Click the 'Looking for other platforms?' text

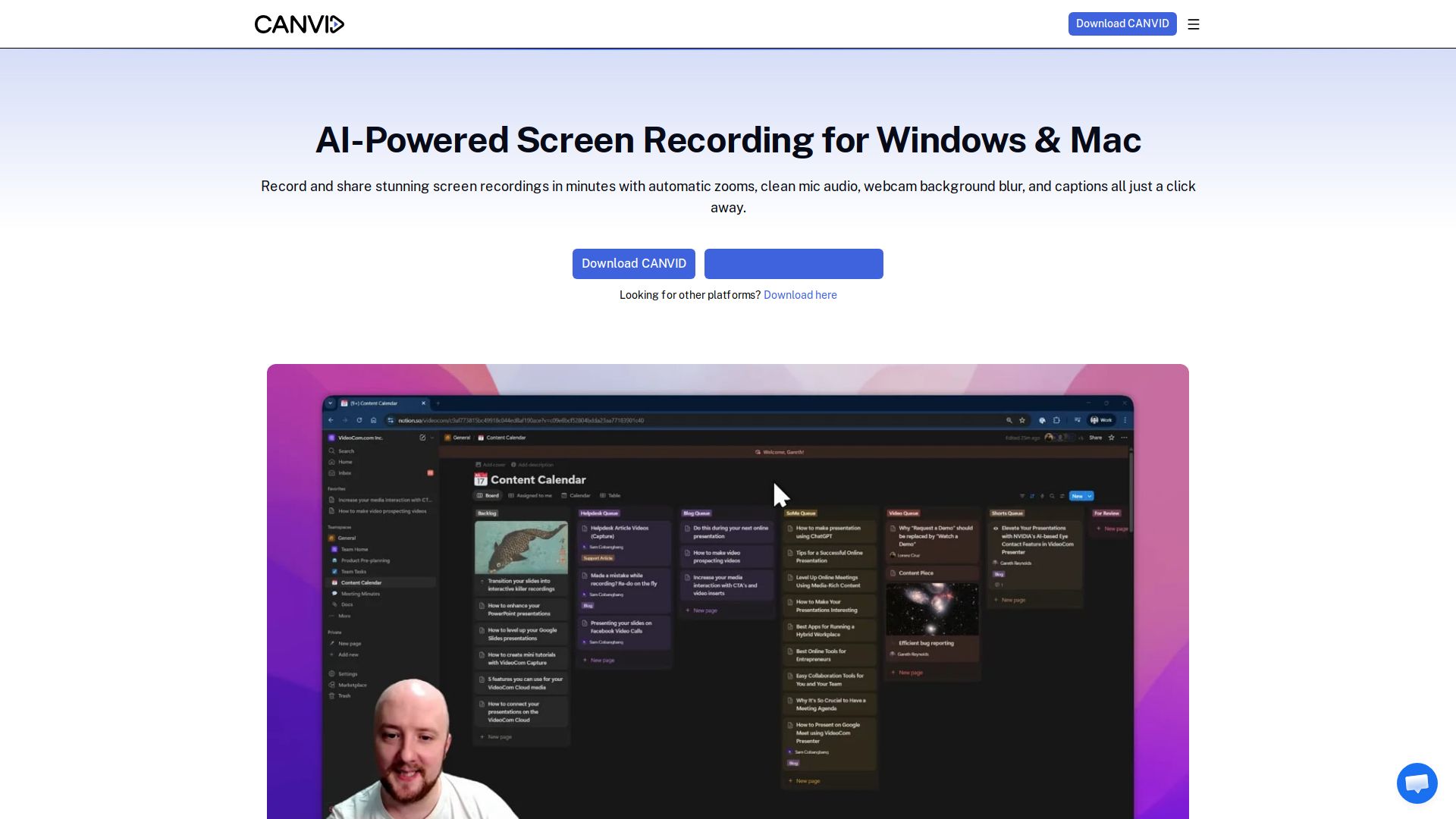click(690, 295)
